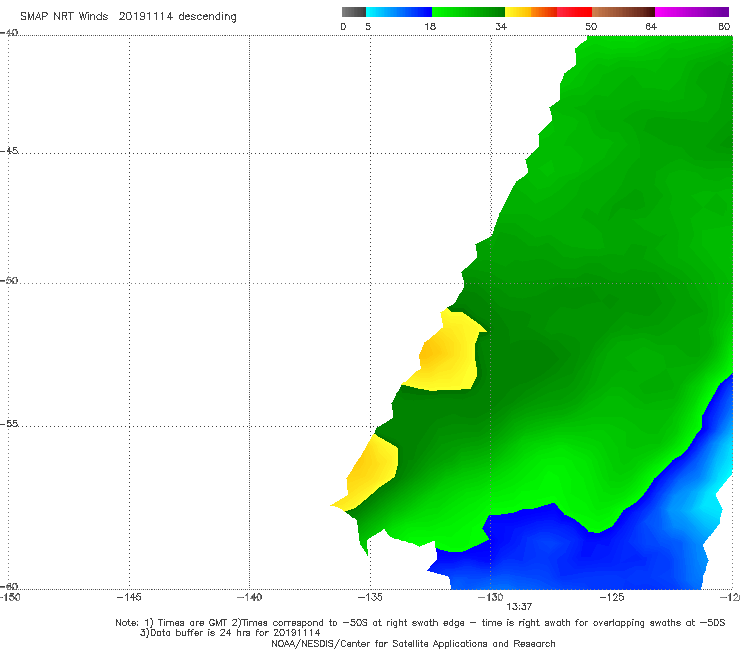The width and height of the screenshot is (740, 650).
Task: Click the longitude label '-145'
Action: tap(129, 597)
